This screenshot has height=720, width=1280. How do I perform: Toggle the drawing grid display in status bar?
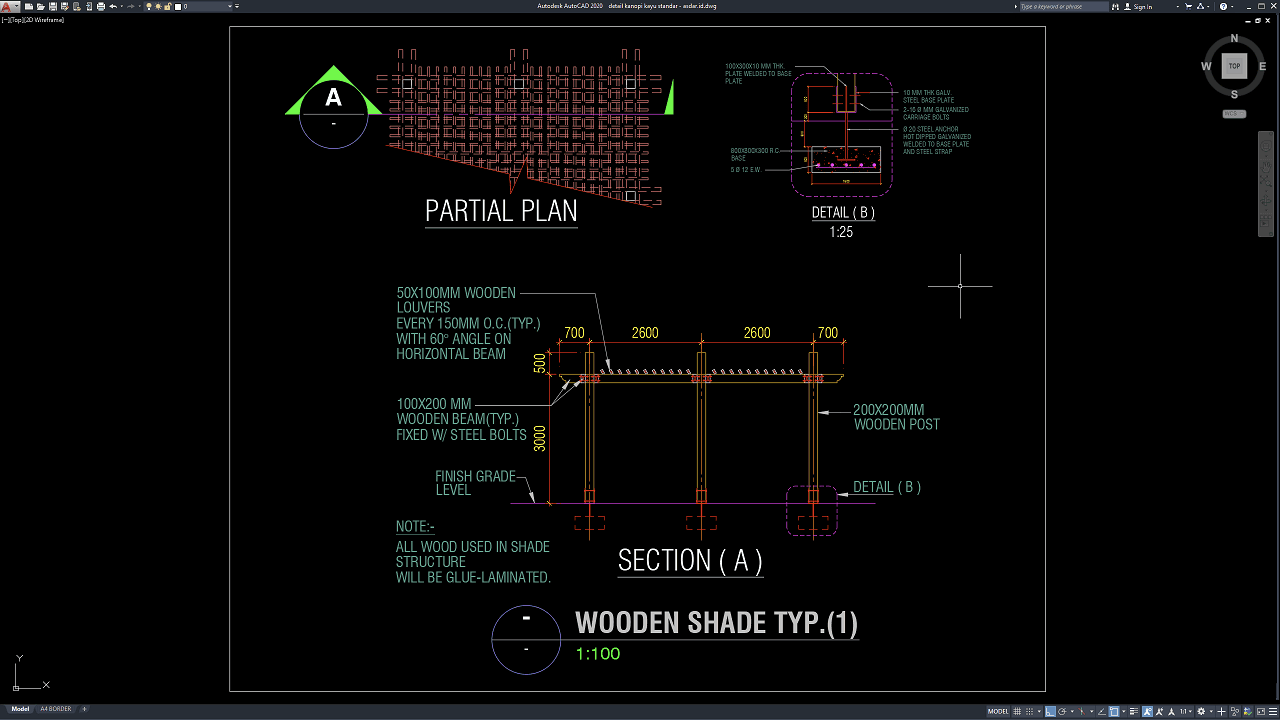[1019, 711]
